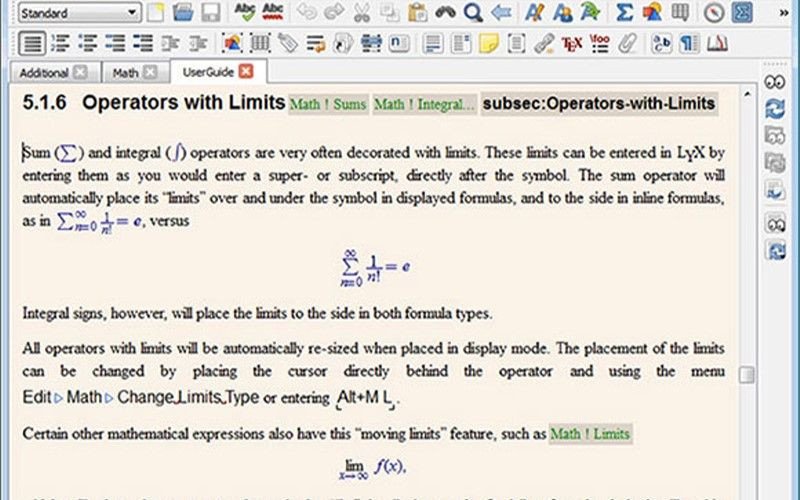Insert a yellow note icon
This screenshot has height=500, width=800.
pyautogui.click(x=488, y=44)
